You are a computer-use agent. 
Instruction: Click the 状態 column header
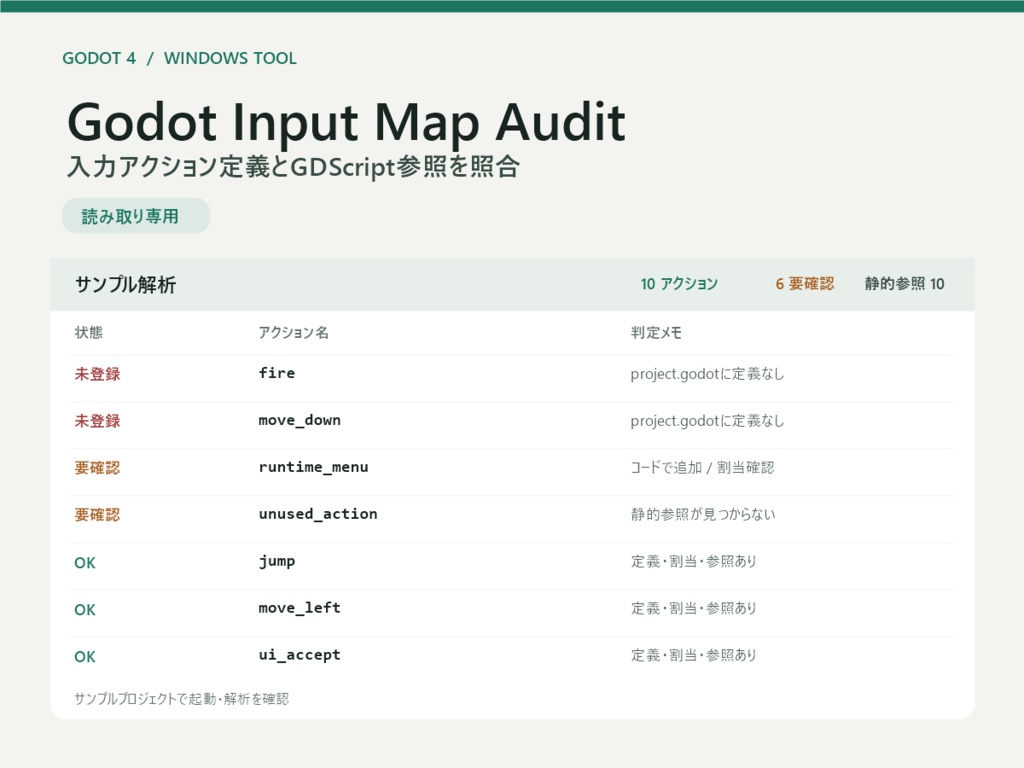coord(89,332)
